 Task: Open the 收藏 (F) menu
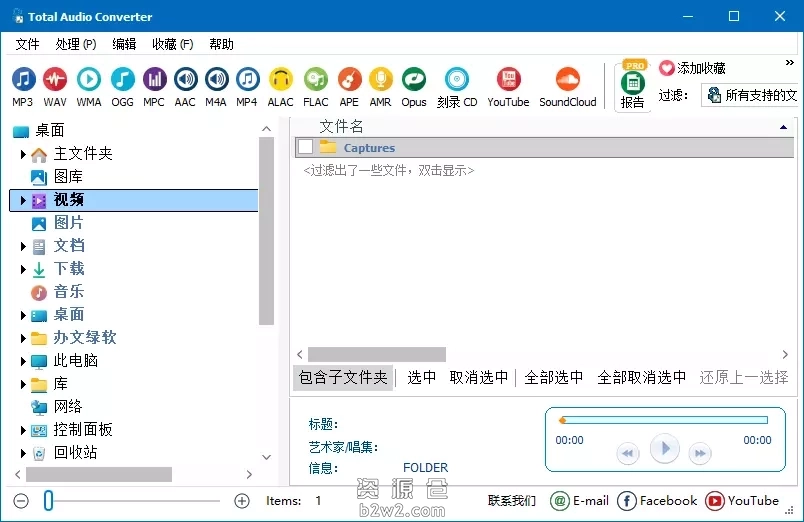(x=172, y=44)
